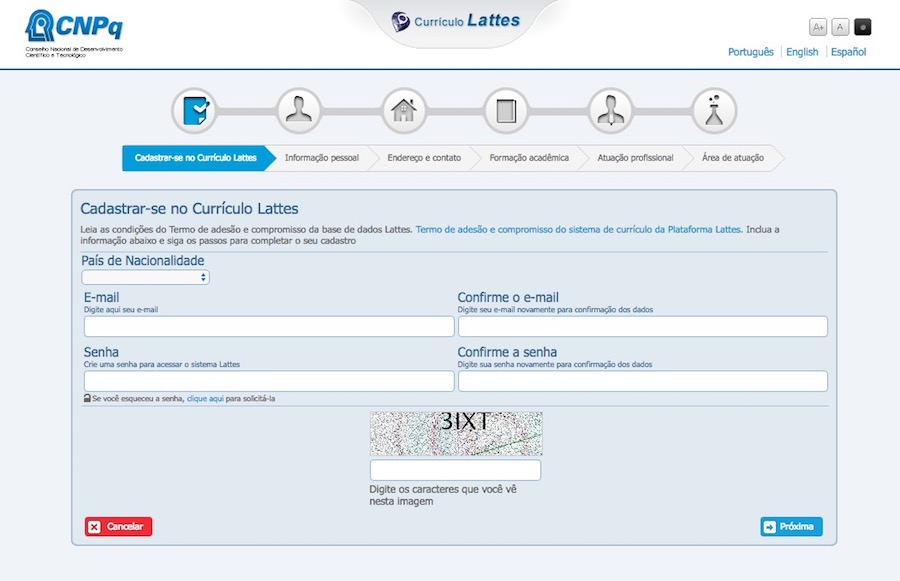Click the red Cancelar button
This screenshot has width=900, height=581.
(118, 526)
